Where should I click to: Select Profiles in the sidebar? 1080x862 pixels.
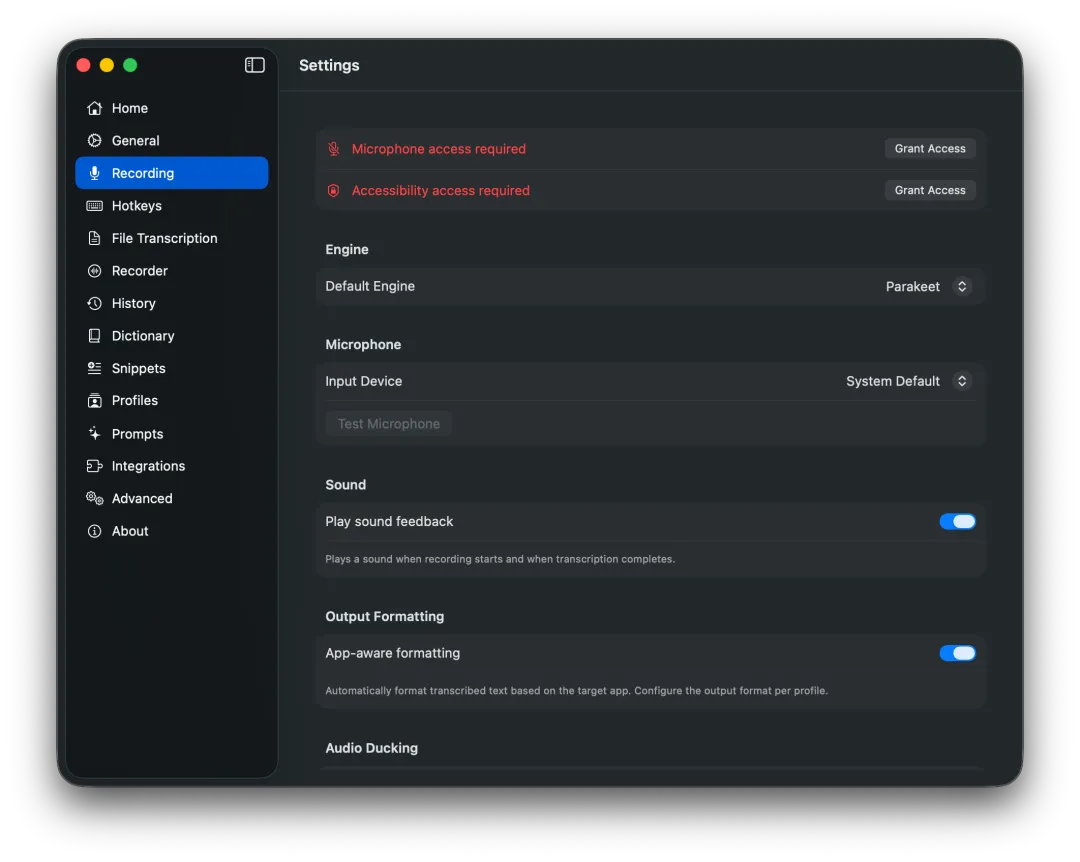[135, 400]
